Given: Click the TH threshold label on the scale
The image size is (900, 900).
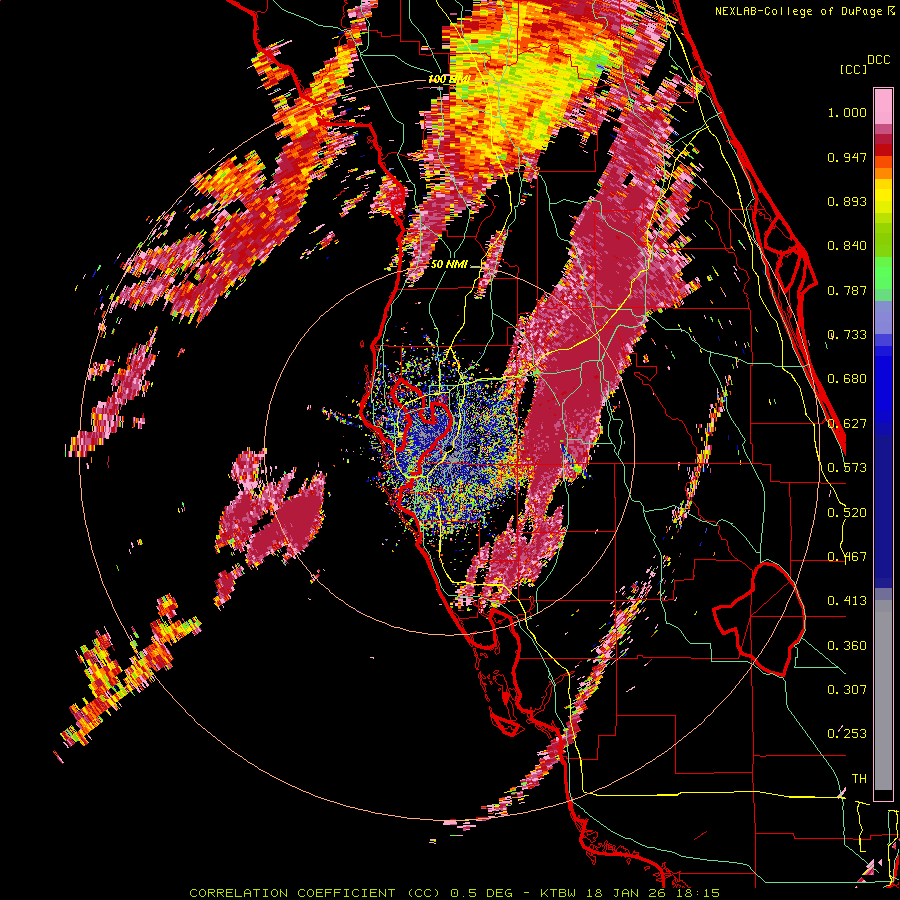Looking at the screenshot, I should 859,779.
